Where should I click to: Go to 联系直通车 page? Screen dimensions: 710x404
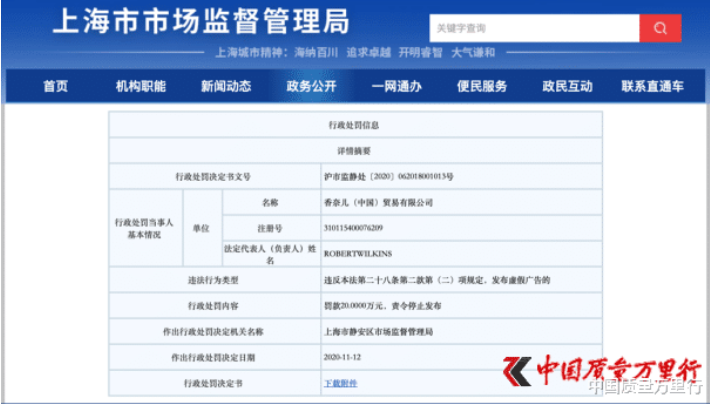point(652,86)
